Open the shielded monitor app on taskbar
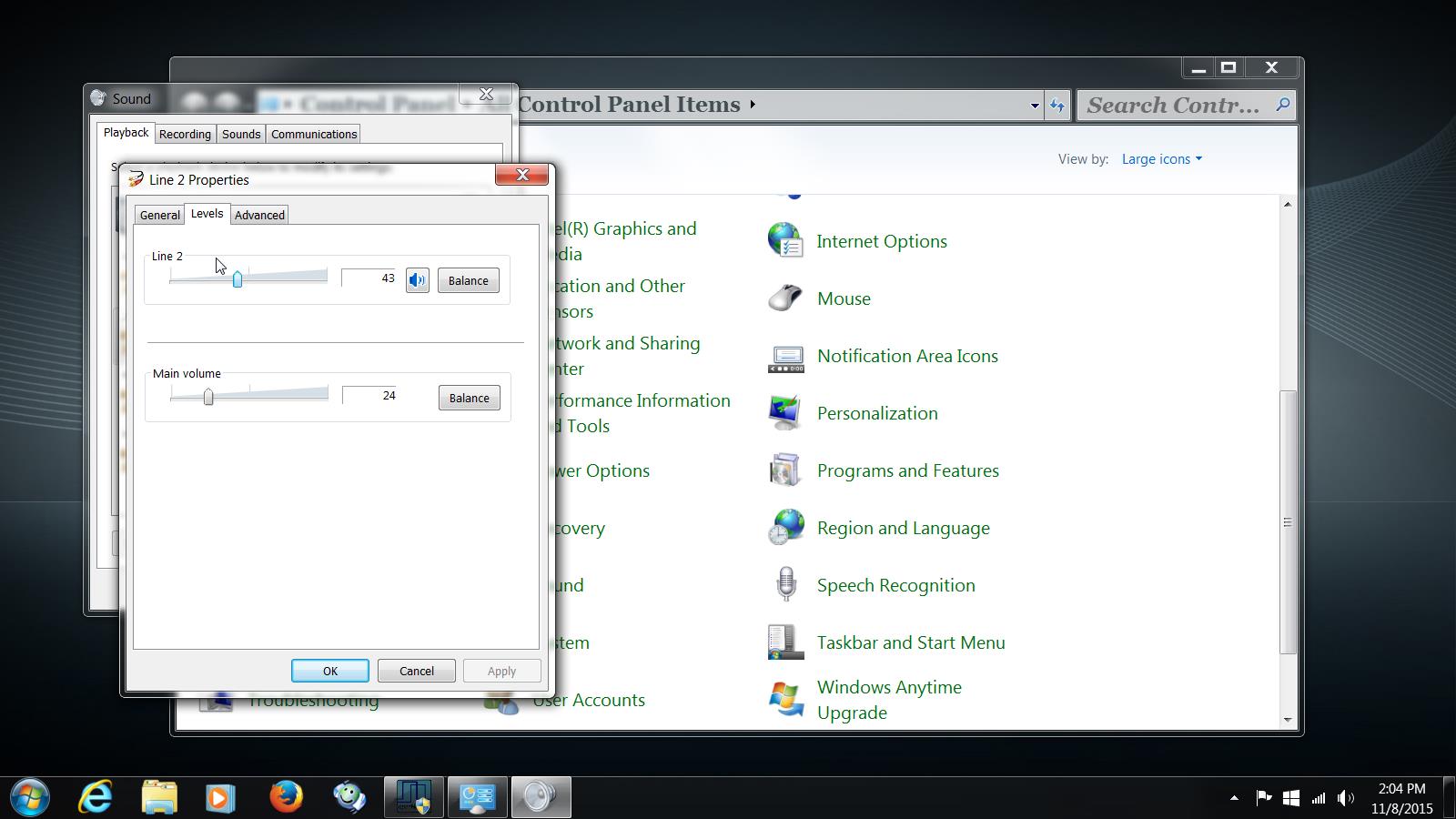The height and width of the screenshot is (819, 1456). [414, 798]
